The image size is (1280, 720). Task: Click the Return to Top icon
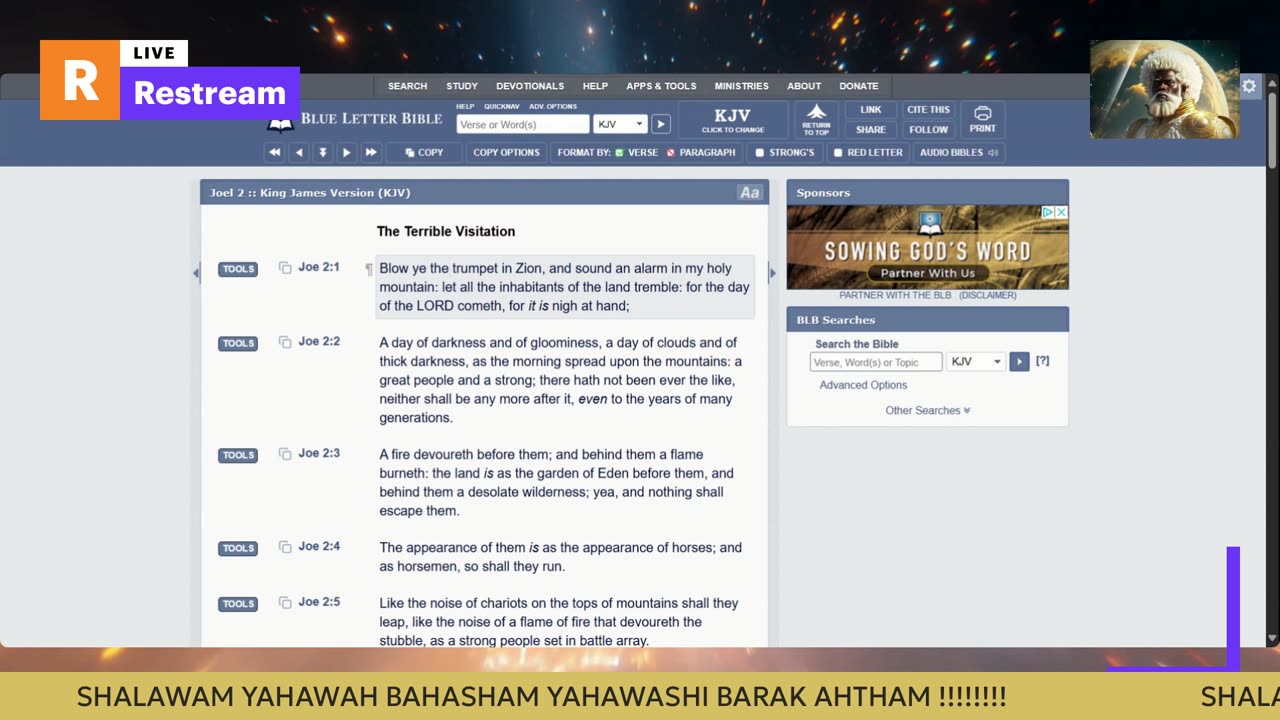816,120
